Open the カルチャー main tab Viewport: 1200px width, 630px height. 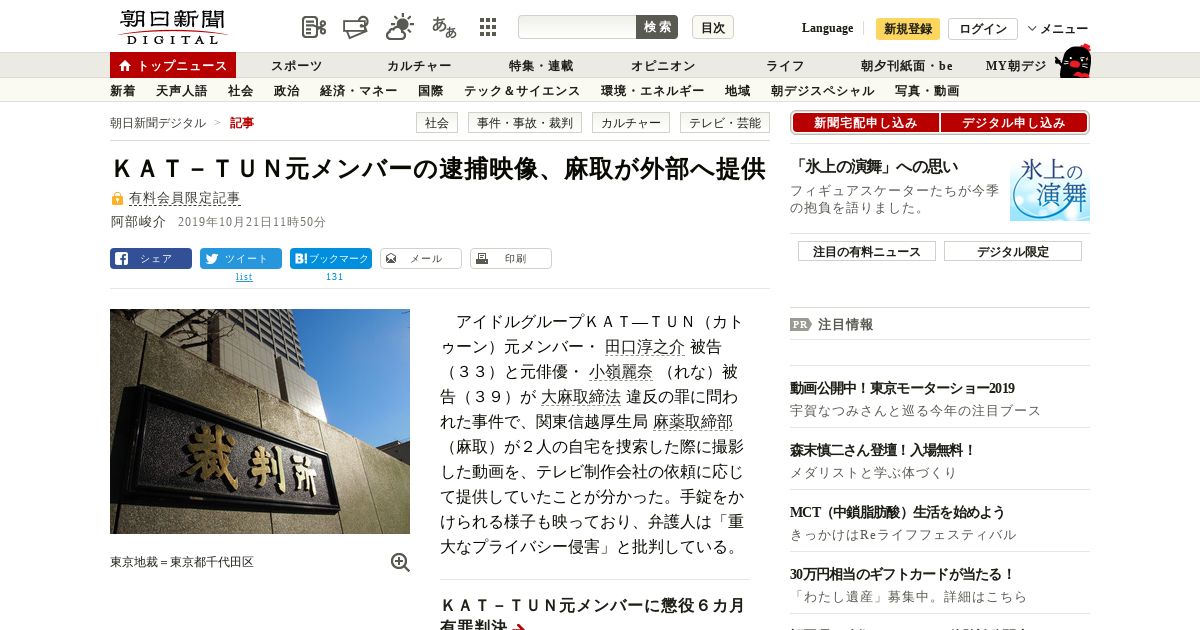coord(419,66)
